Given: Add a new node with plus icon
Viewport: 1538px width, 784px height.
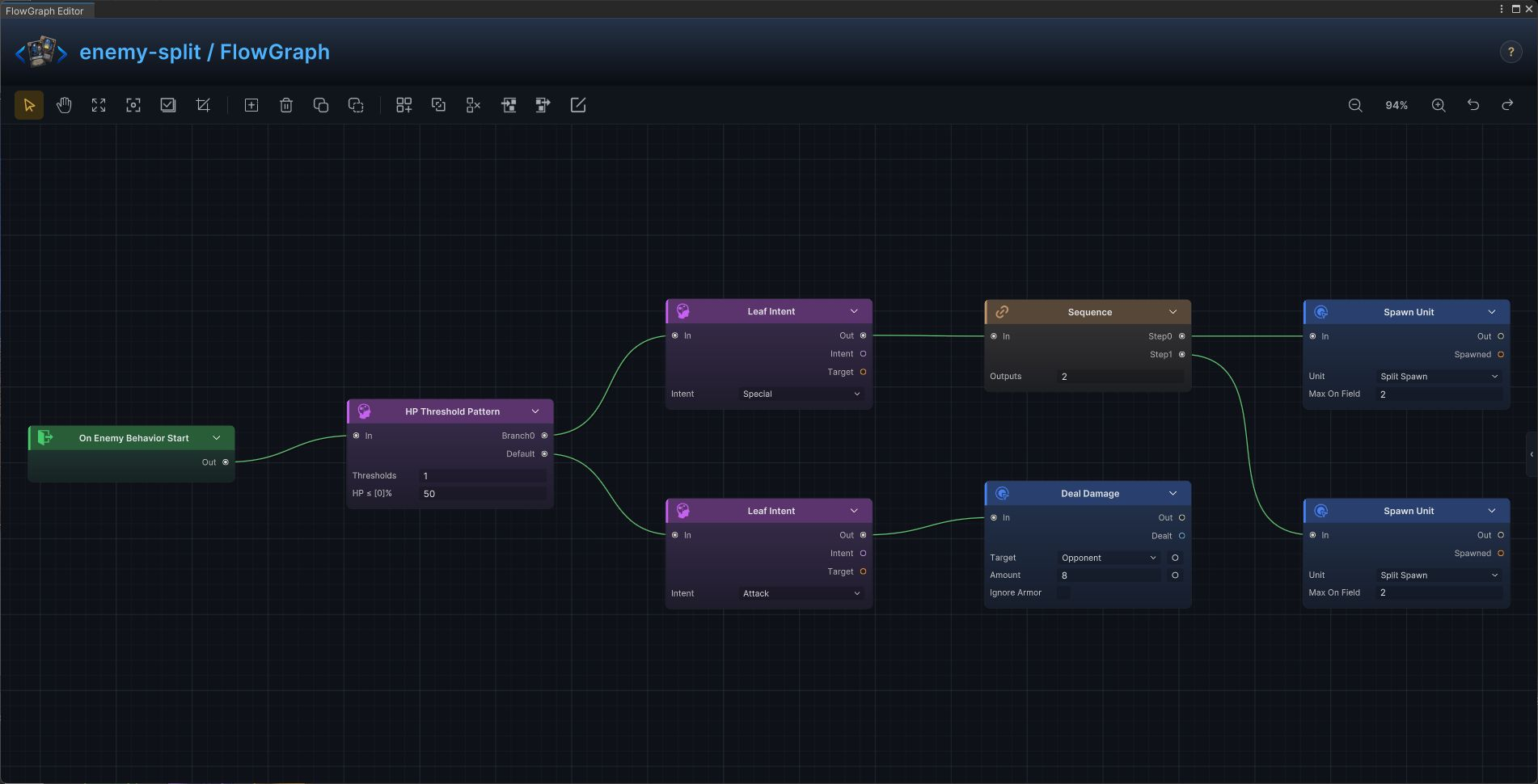Looking at the screenshot, I should 251,105.
